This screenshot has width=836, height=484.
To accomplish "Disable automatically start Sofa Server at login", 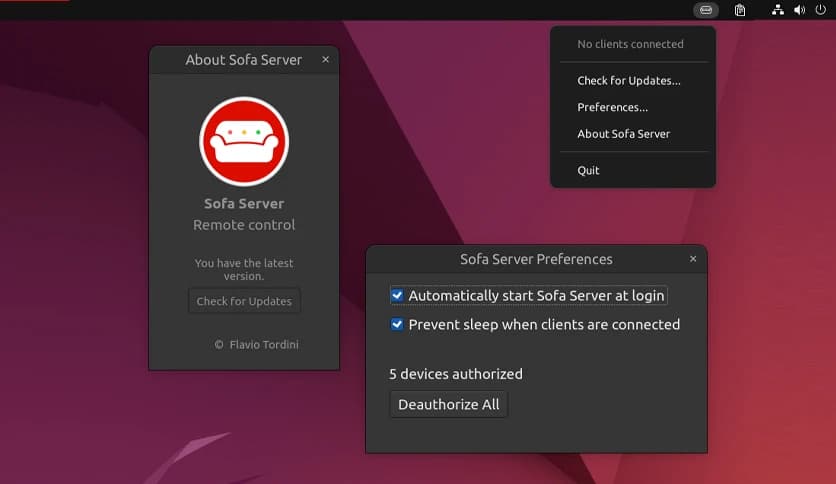I will [x=397, y=296].
